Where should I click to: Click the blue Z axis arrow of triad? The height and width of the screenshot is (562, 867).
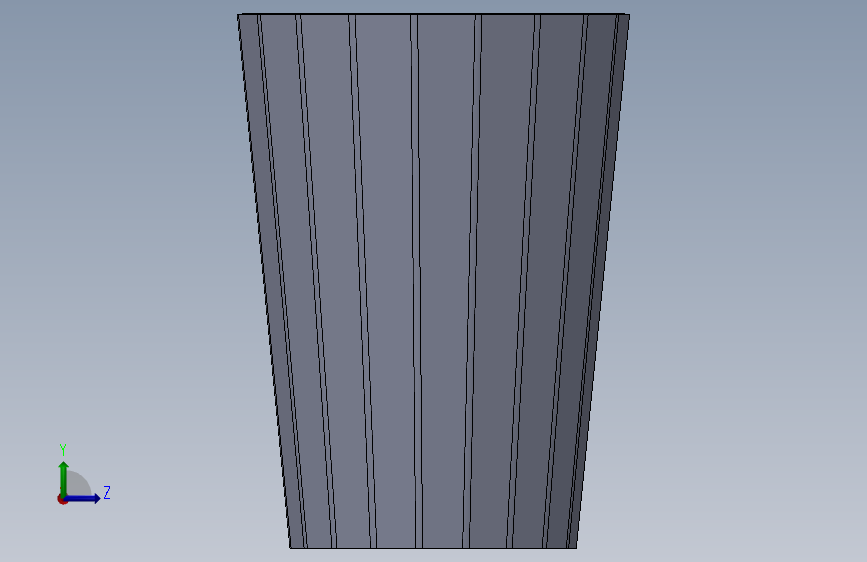tap(82, 498)
